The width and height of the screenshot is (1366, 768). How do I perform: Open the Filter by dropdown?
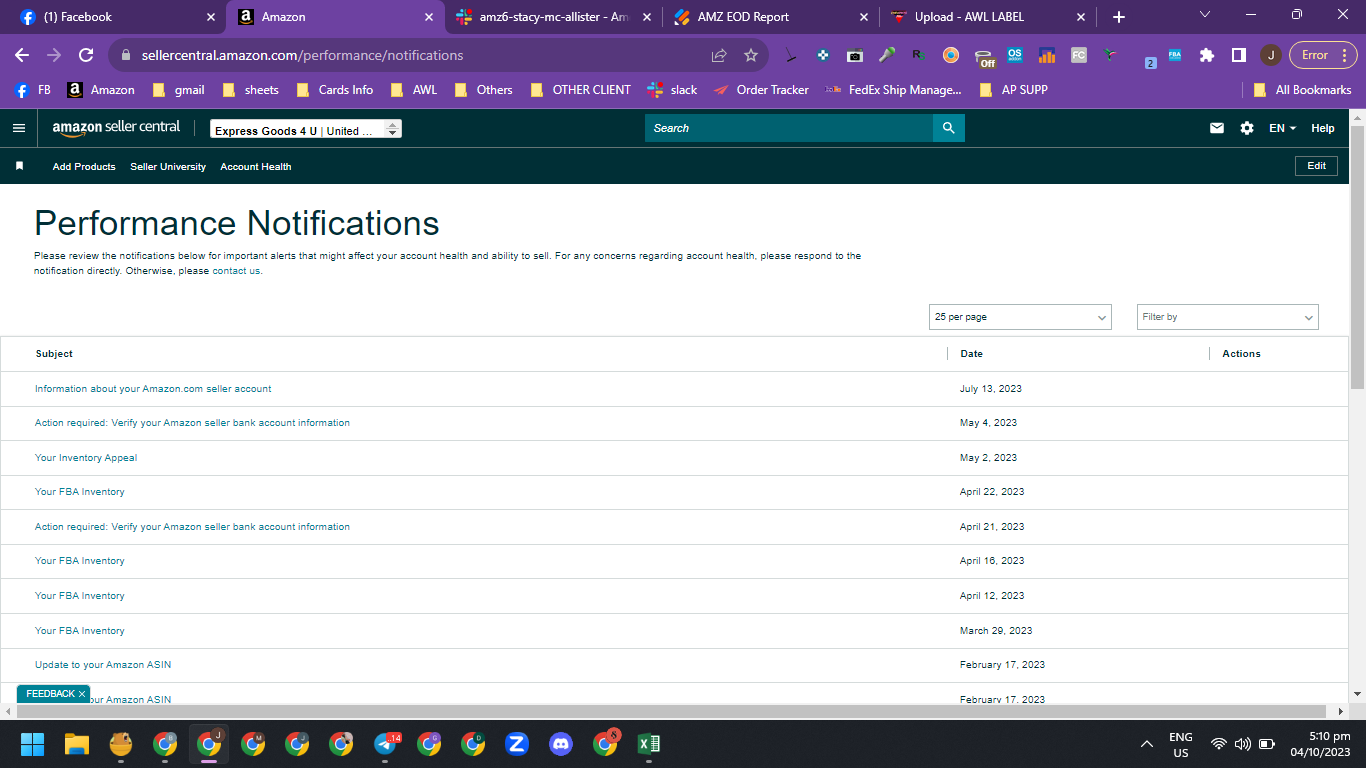[x=1228, y=317]
